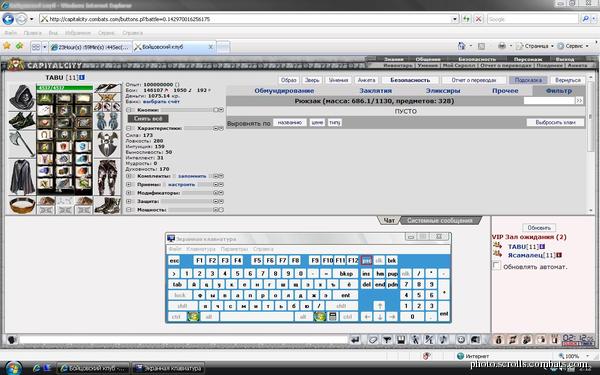Click the eraser icon in chat toolbar
The image size is (600, 375).
373,340
